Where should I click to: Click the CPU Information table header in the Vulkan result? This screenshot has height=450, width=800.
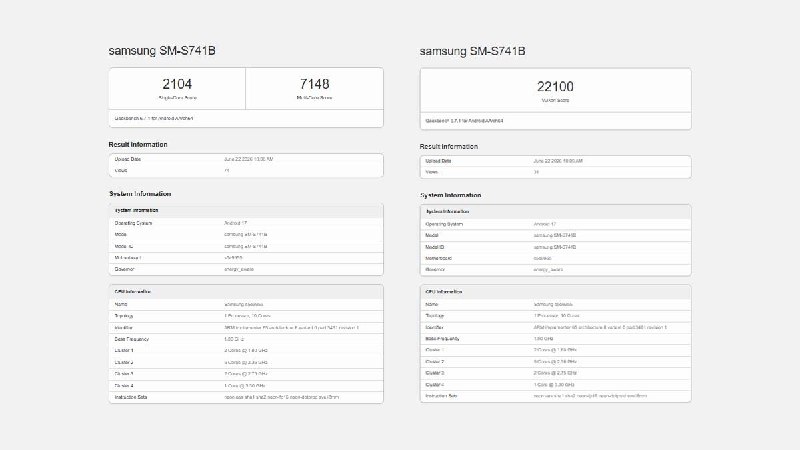click(x=556, y=292)
